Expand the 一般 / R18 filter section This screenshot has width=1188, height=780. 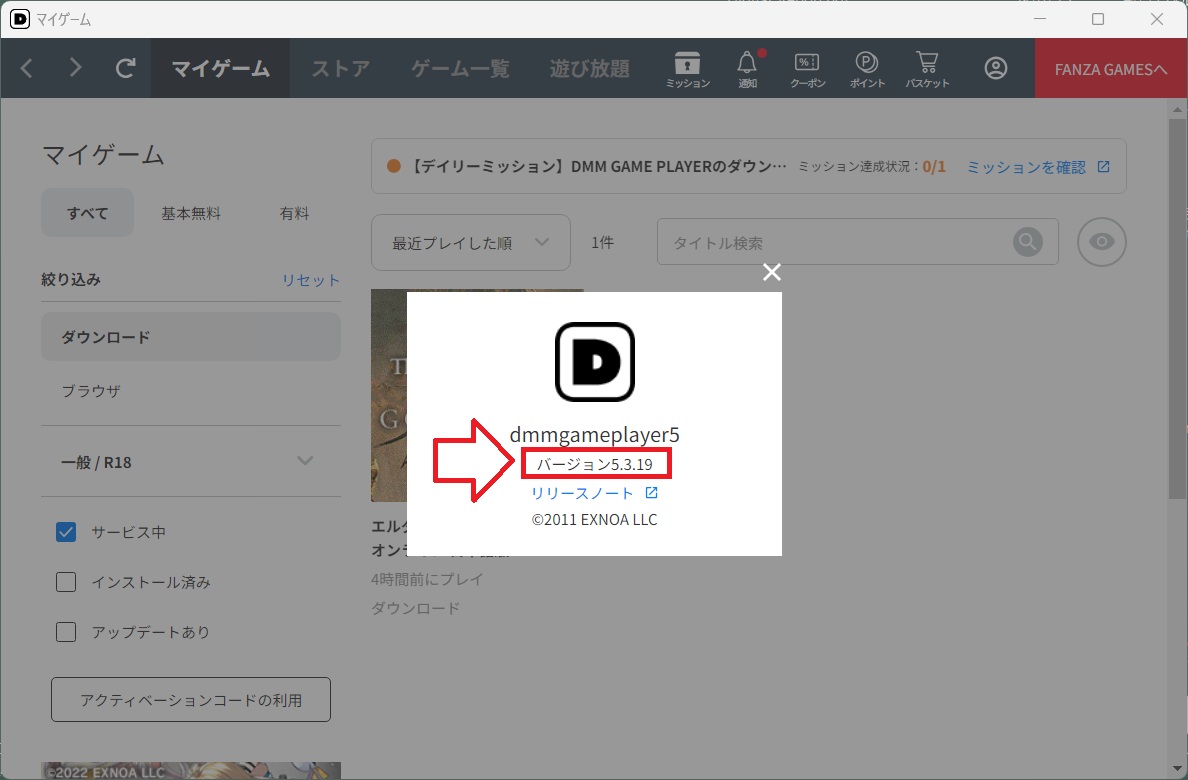pyautogui.click(x=191, y=462)
